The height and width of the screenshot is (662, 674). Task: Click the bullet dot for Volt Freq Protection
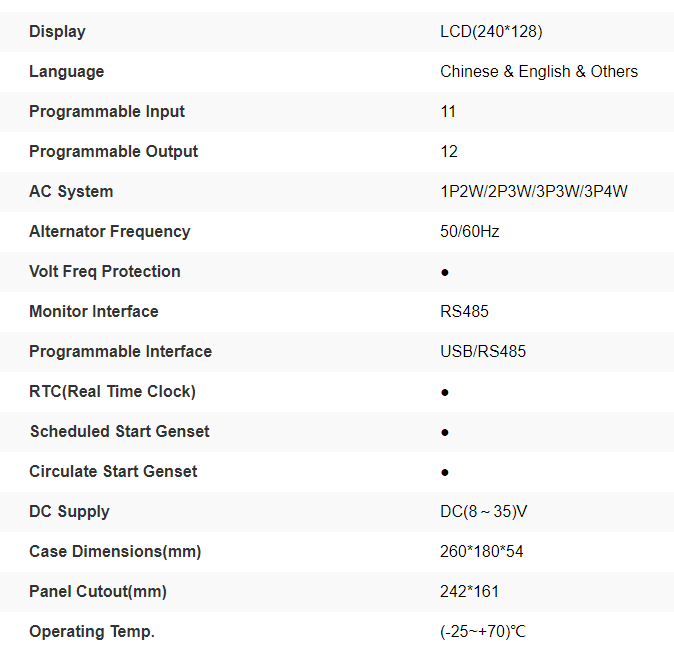tap(445, 272)
